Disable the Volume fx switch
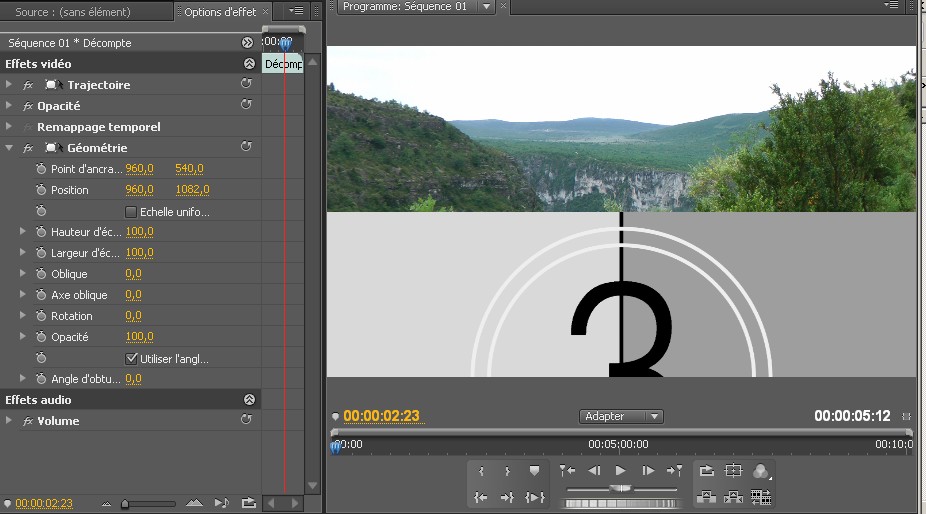 click(28, 421)
